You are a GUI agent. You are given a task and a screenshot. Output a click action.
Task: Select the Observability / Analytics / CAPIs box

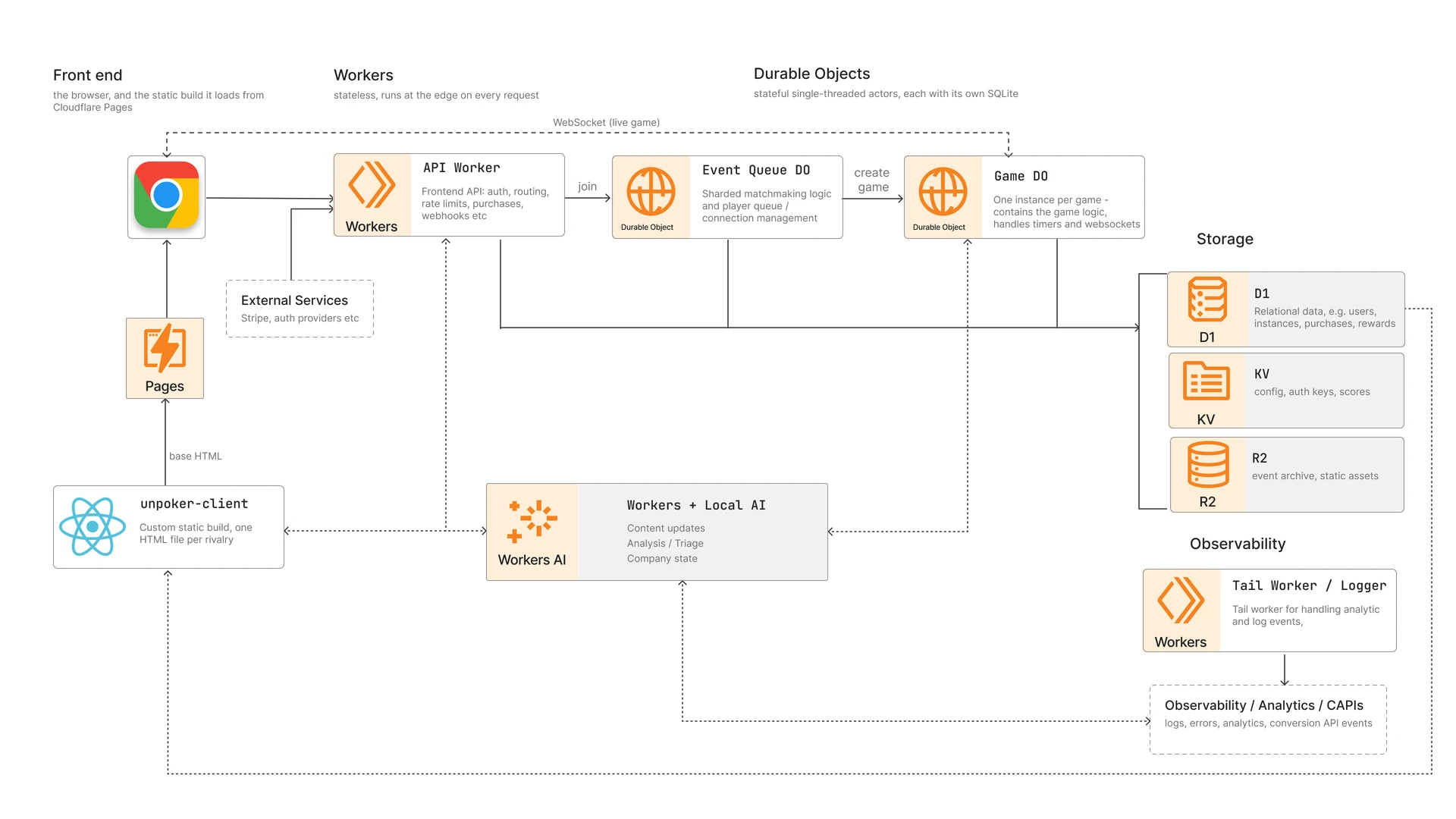click(1268, 720)
